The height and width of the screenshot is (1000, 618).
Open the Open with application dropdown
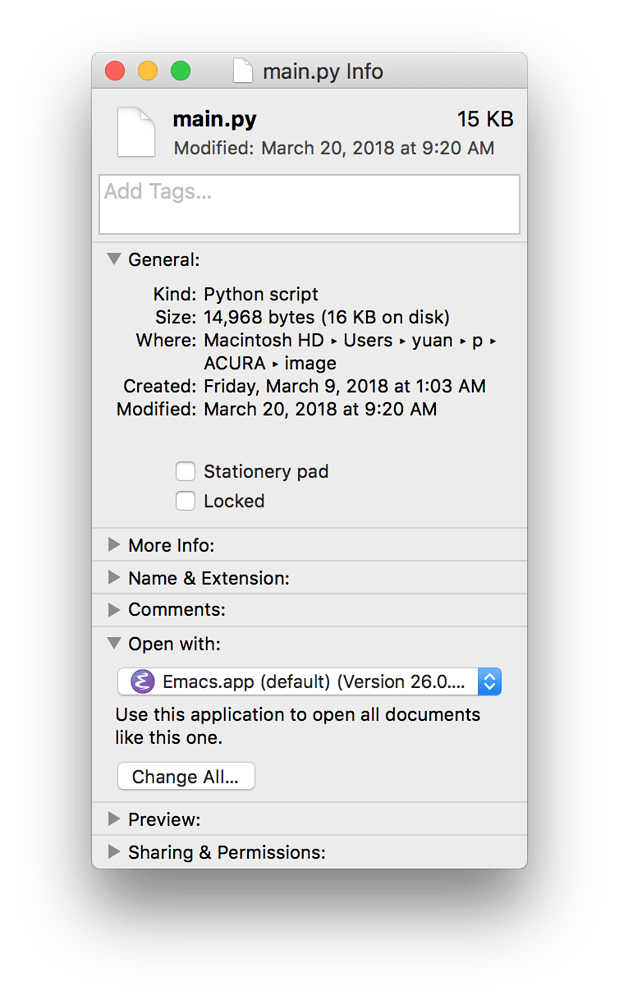(x=489, y=681)
